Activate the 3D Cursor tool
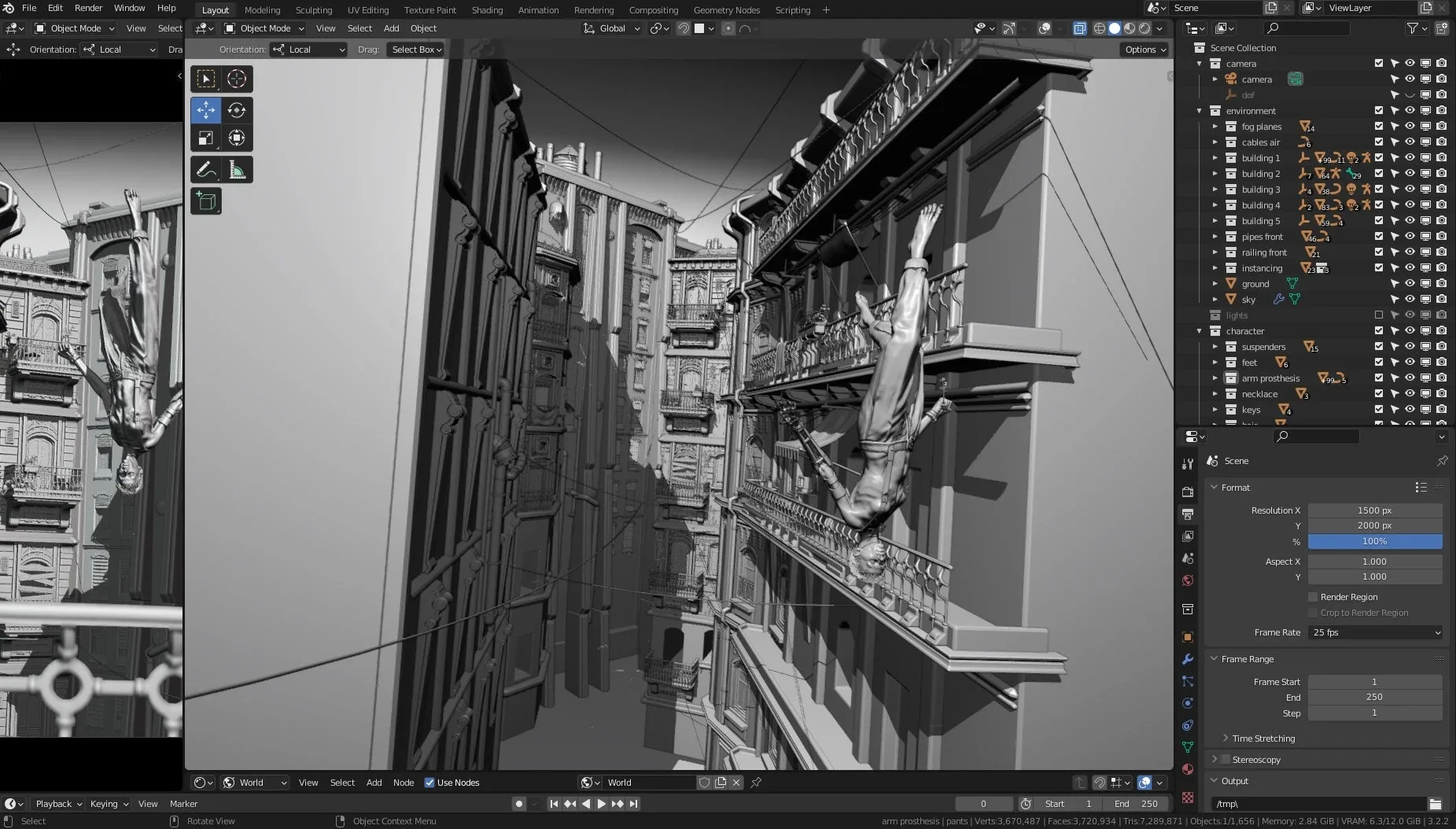Viewport: 1456px width, 829px height. click(x=237, y=79)
